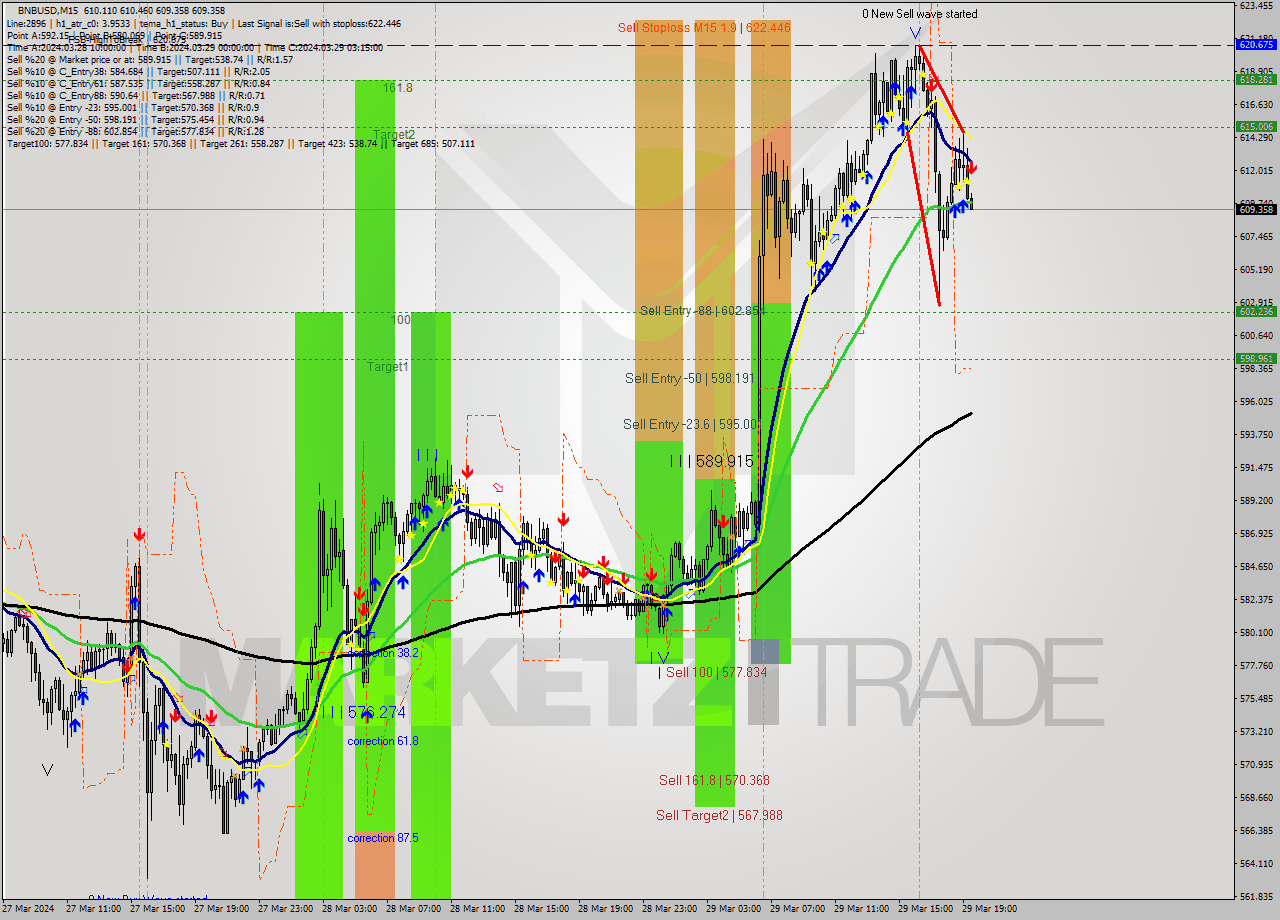Image resolution: width=1280 pixels, height=920 pixels.
Task: Click the 'Sell Stoploss M15 1.9 | 622.446' label
Action: click(x=704, y=28)
